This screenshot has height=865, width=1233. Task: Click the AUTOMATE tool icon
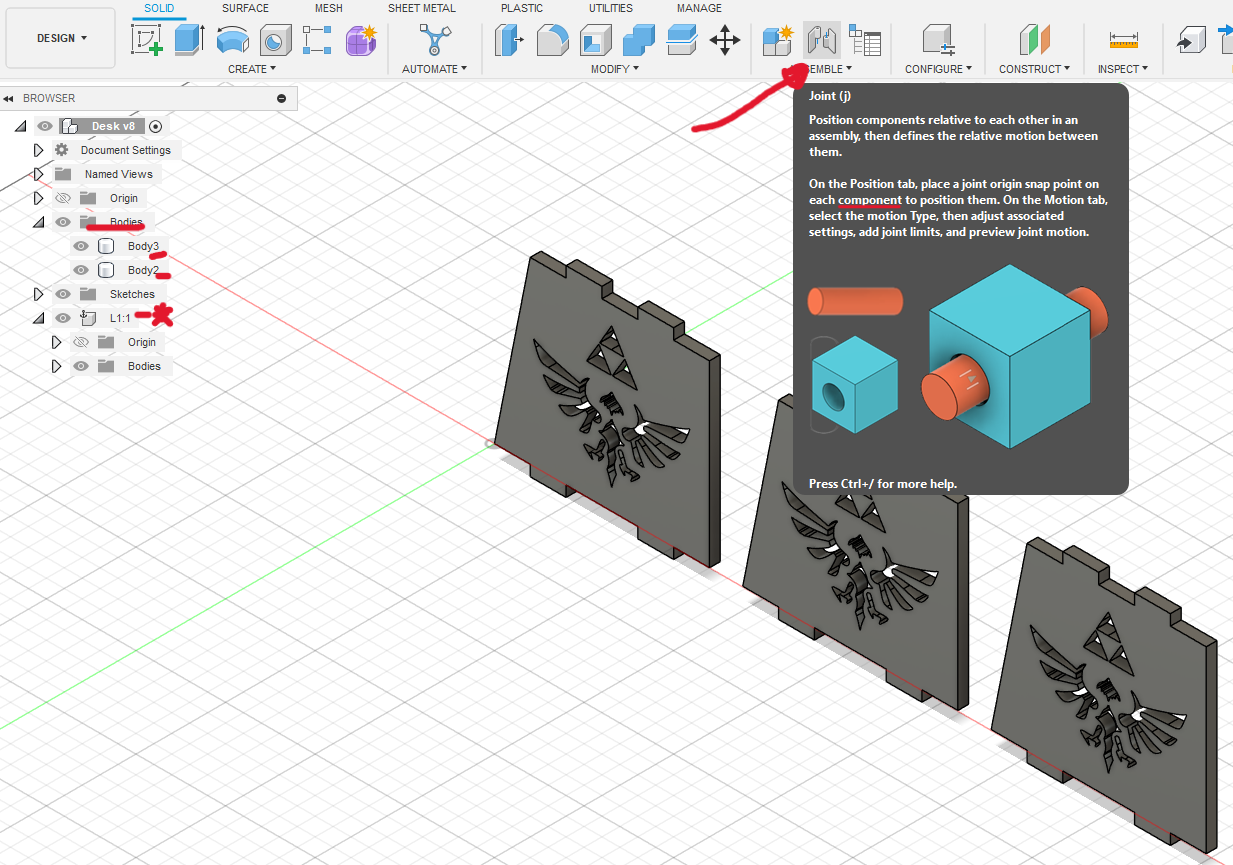[x=434, y=40]
